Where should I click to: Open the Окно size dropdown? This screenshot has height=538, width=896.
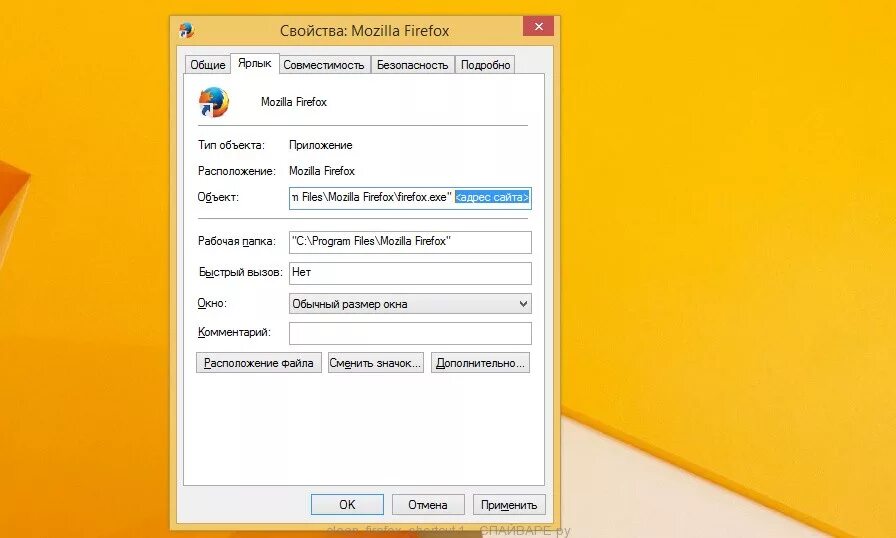(x=410, y=304)
